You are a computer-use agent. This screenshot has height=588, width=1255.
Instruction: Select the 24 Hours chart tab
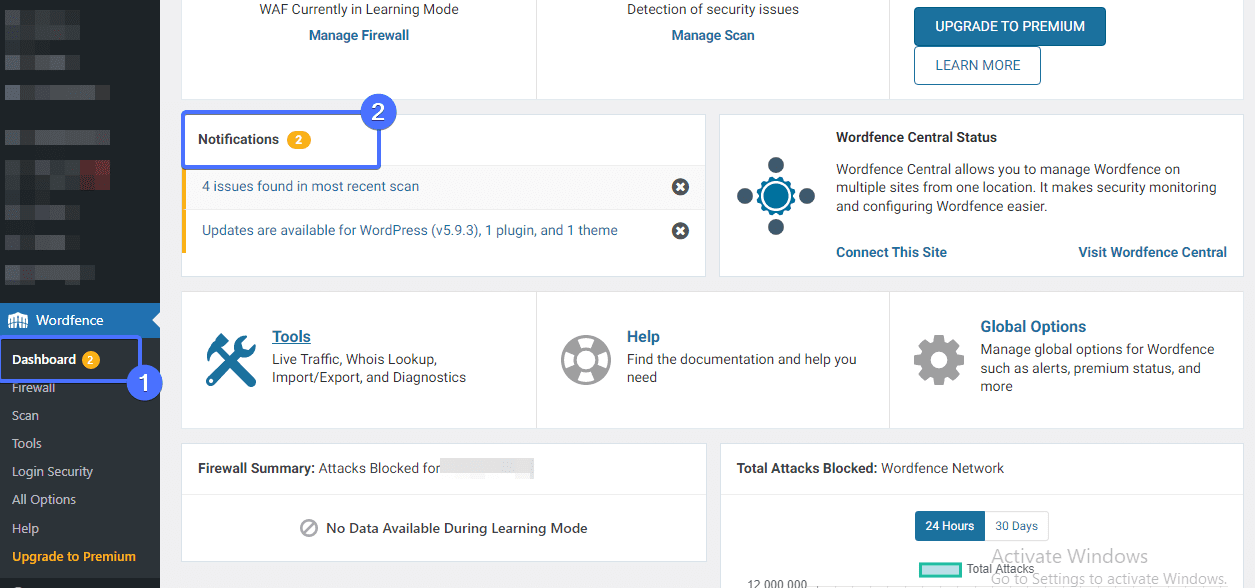949,526
